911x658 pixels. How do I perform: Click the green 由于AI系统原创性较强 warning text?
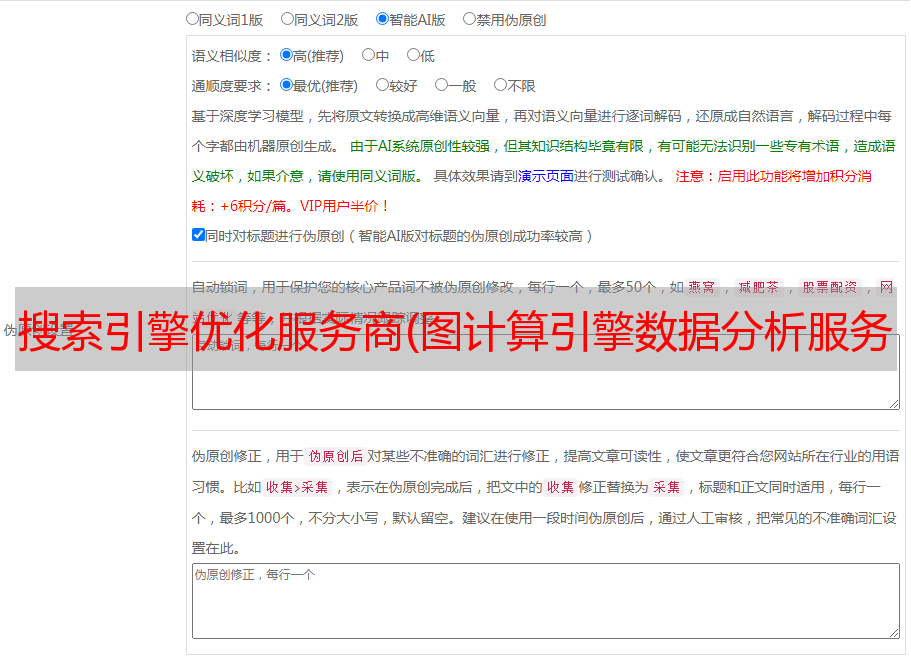543,161
